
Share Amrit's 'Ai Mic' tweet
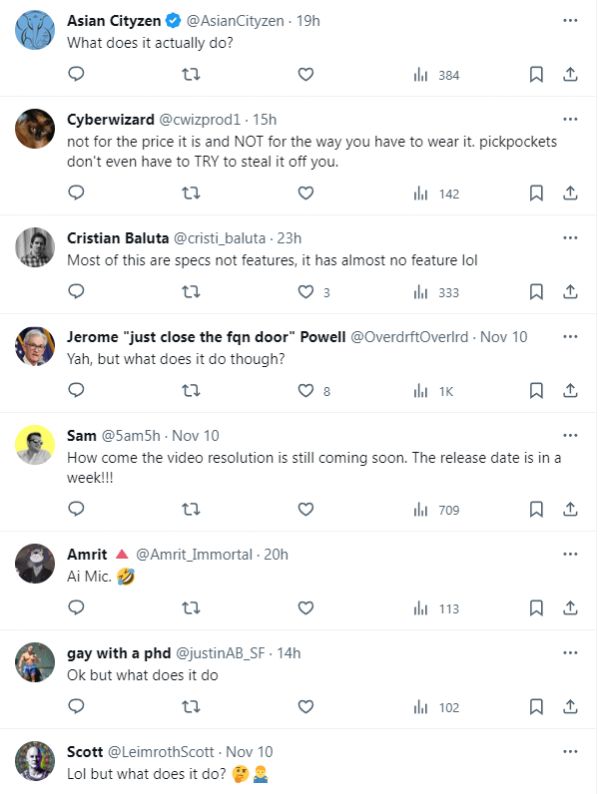point(570,608)
